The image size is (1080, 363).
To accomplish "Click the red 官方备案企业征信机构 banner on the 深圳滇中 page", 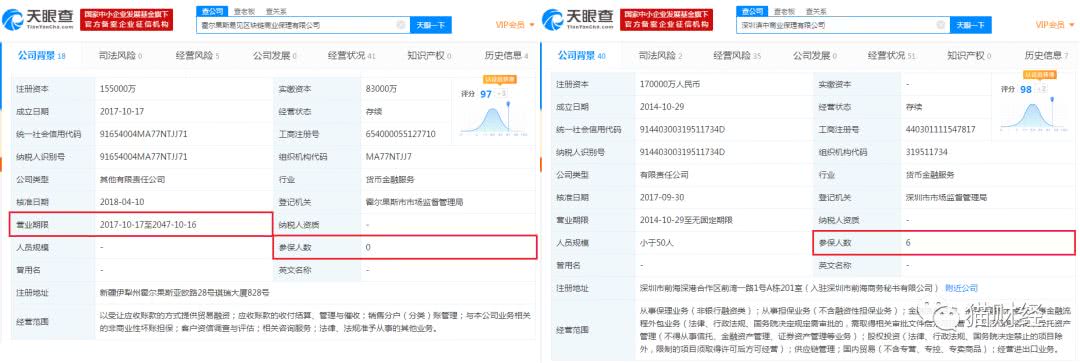I will (667, 20).
